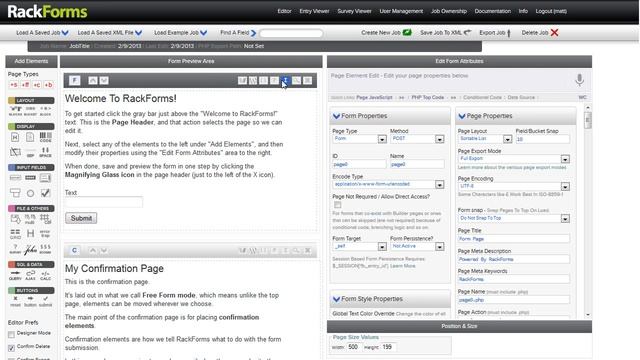Add the Grid element
Viewport: 640px width, 360px height.
point(15,233)
